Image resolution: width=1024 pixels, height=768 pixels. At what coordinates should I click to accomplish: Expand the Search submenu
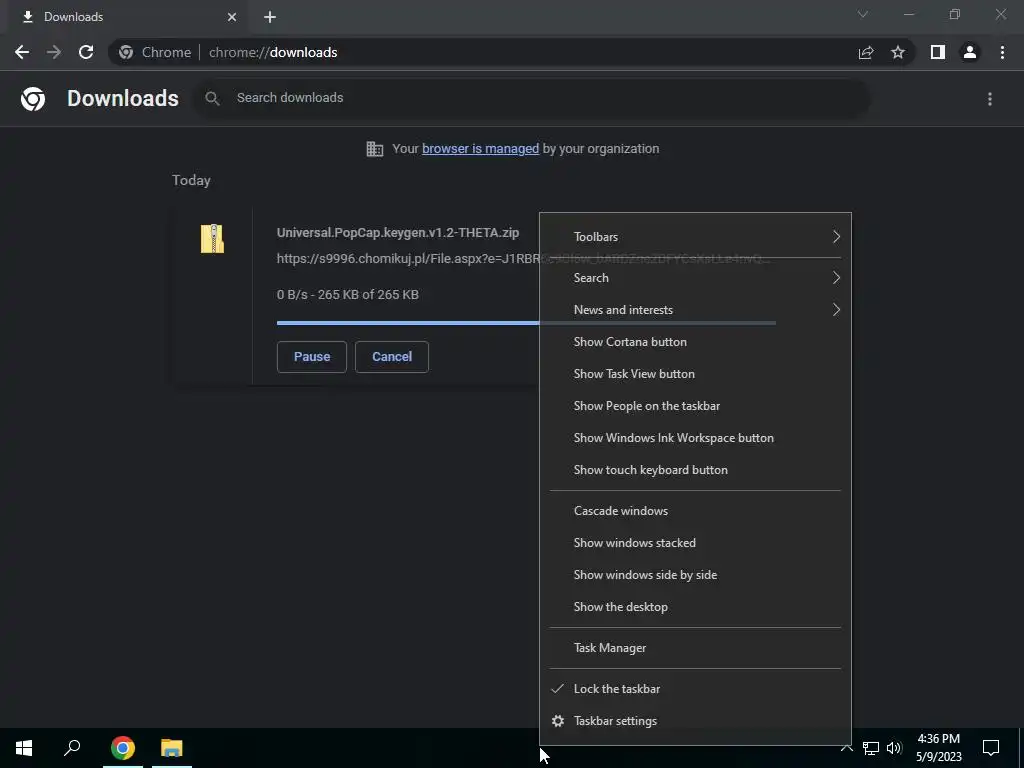click(696, 278)
